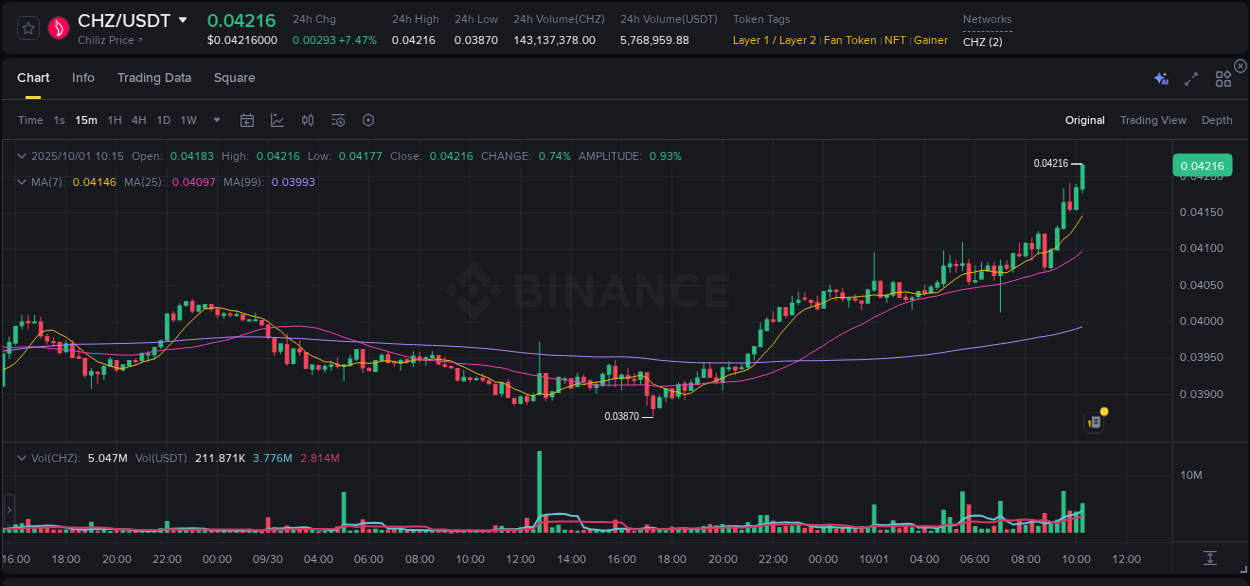Launch the AI assistant icon

pyautogui.click(x=1161, y=78)
